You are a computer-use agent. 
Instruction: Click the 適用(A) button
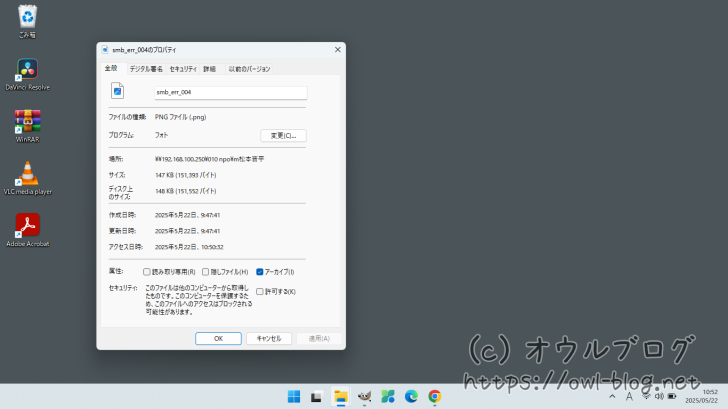click(319, 338)
